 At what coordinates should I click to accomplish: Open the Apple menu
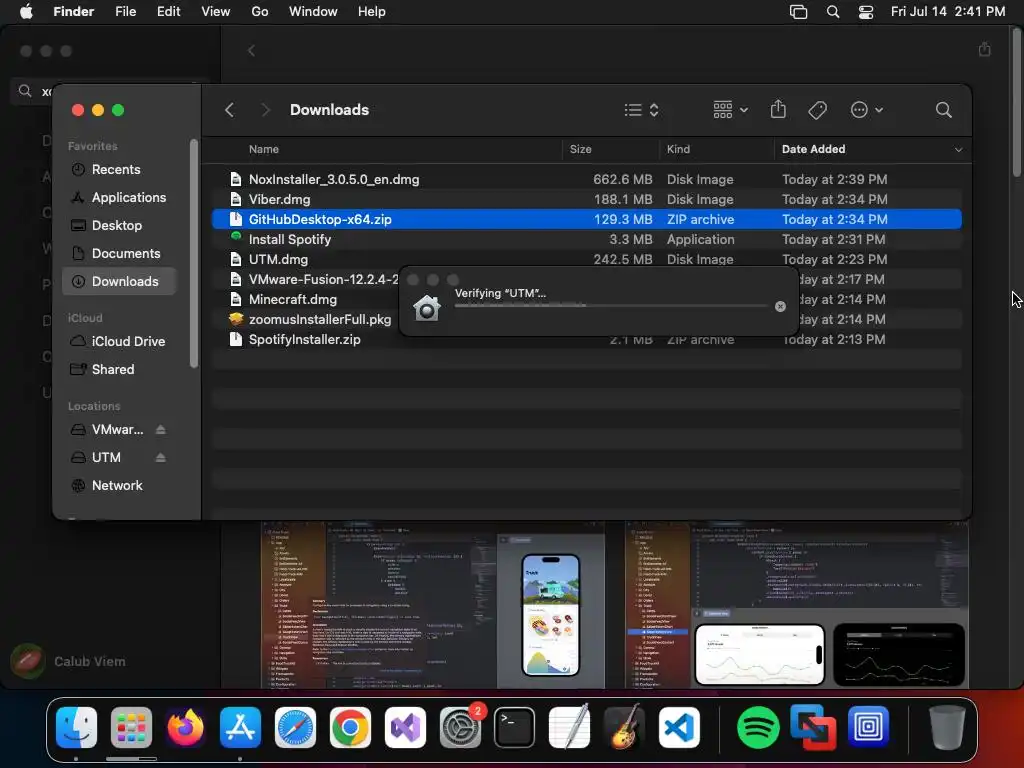click(26, 12)
